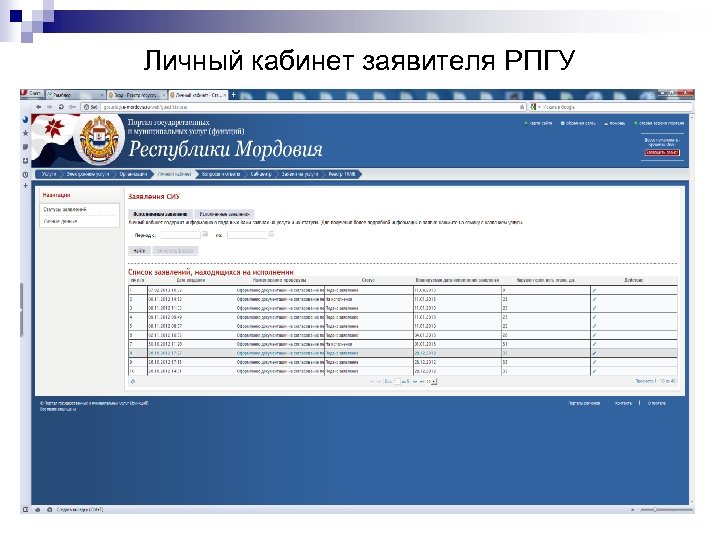The height and width of the screenshot is (540, 720).
Task: Open Услуги in the portal menu
Action: (x=49, y=174)
